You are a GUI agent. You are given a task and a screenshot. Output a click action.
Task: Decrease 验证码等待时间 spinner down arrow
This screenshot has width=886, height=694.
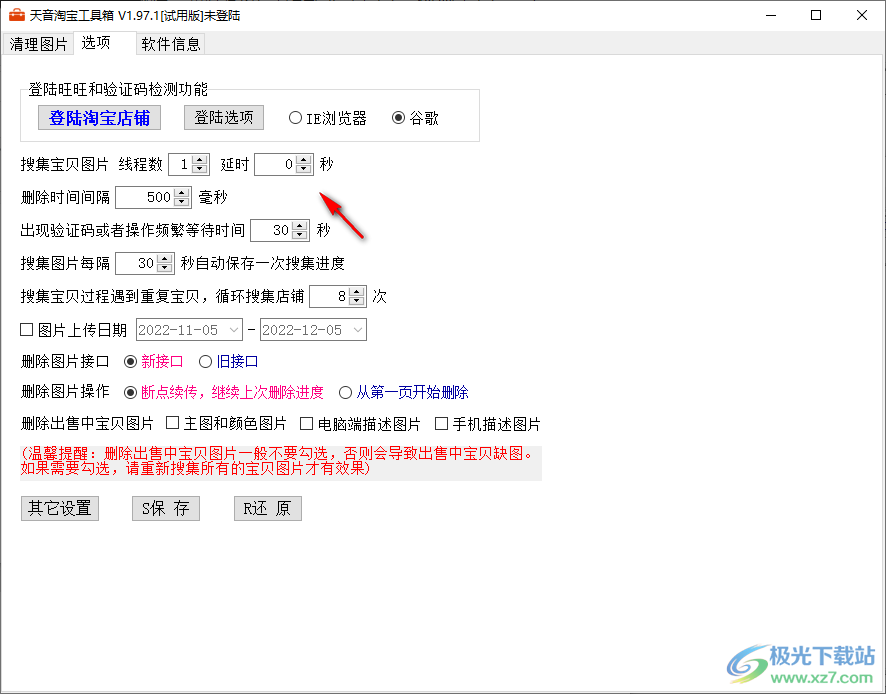[x=299, y=235]
